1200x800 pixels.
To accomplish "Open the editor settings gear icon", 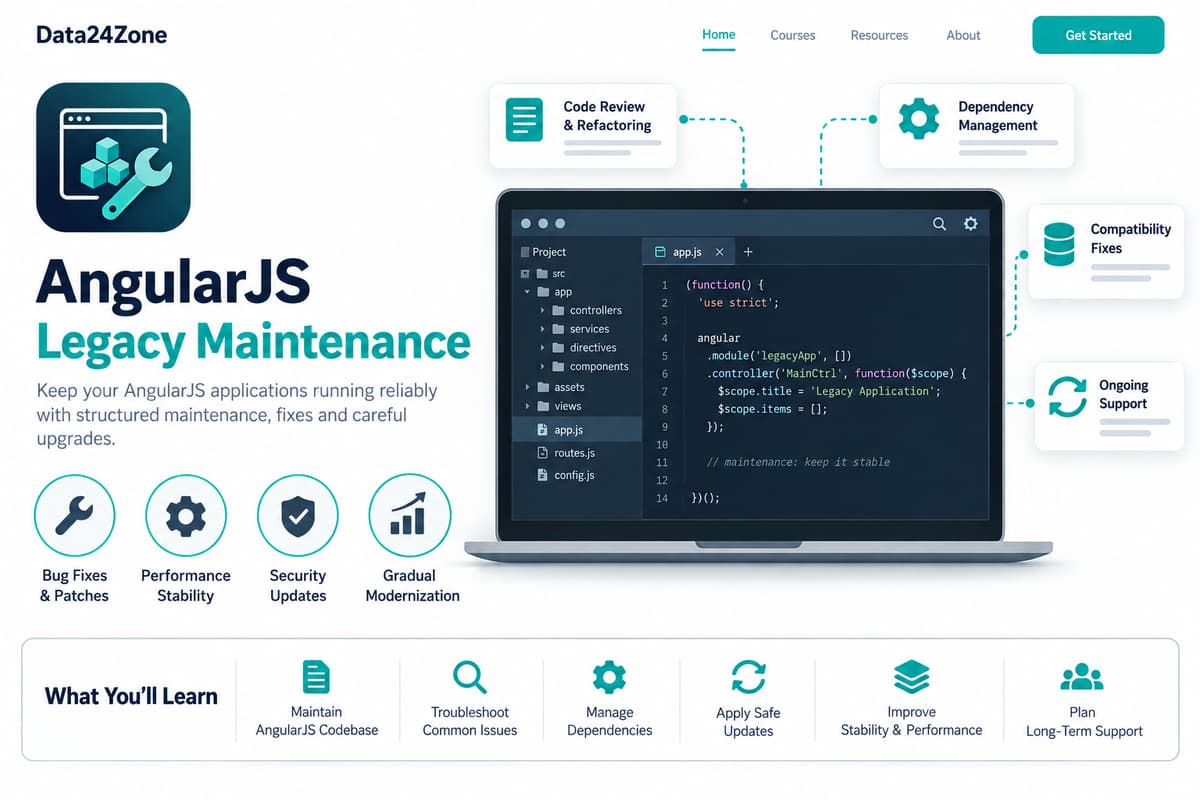I will pyautogui.click(x=970, y=224).
